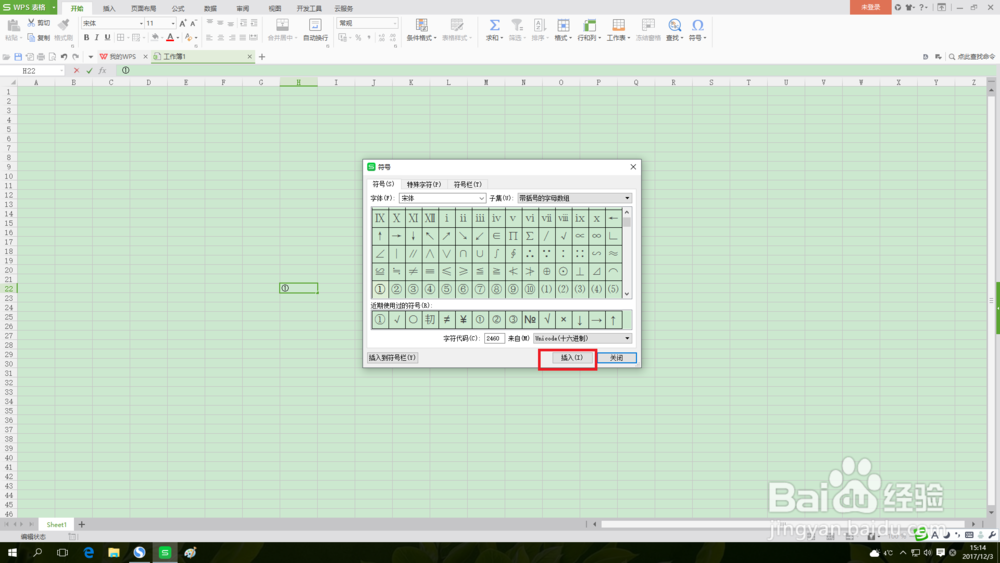1000x563 pixels.
Task: Click the symbol grid vertical scrollbar down arrow
Action: pyautogui.click(x=627, y=294)
